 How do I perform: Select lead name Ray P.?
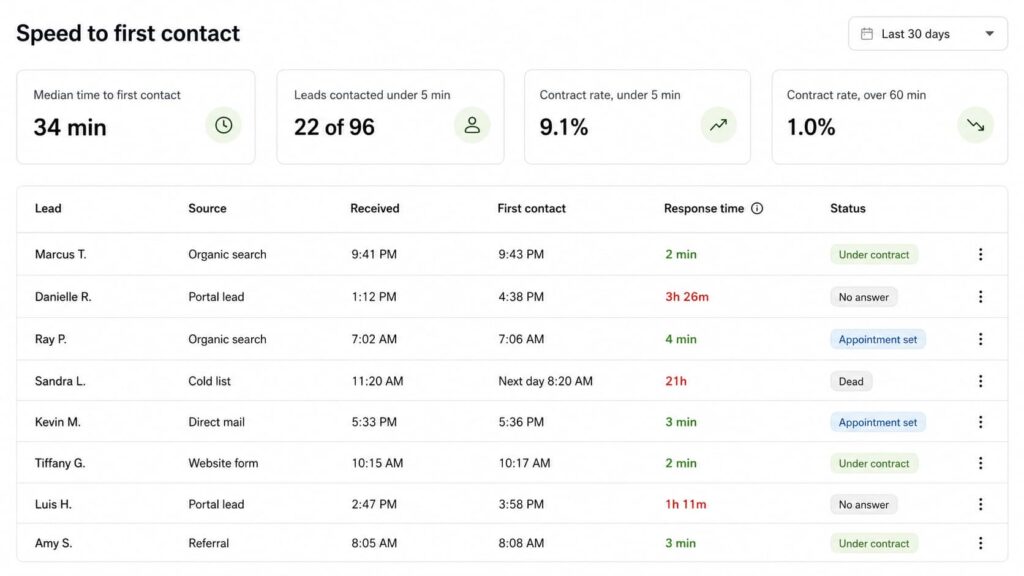tap(50, 339)
